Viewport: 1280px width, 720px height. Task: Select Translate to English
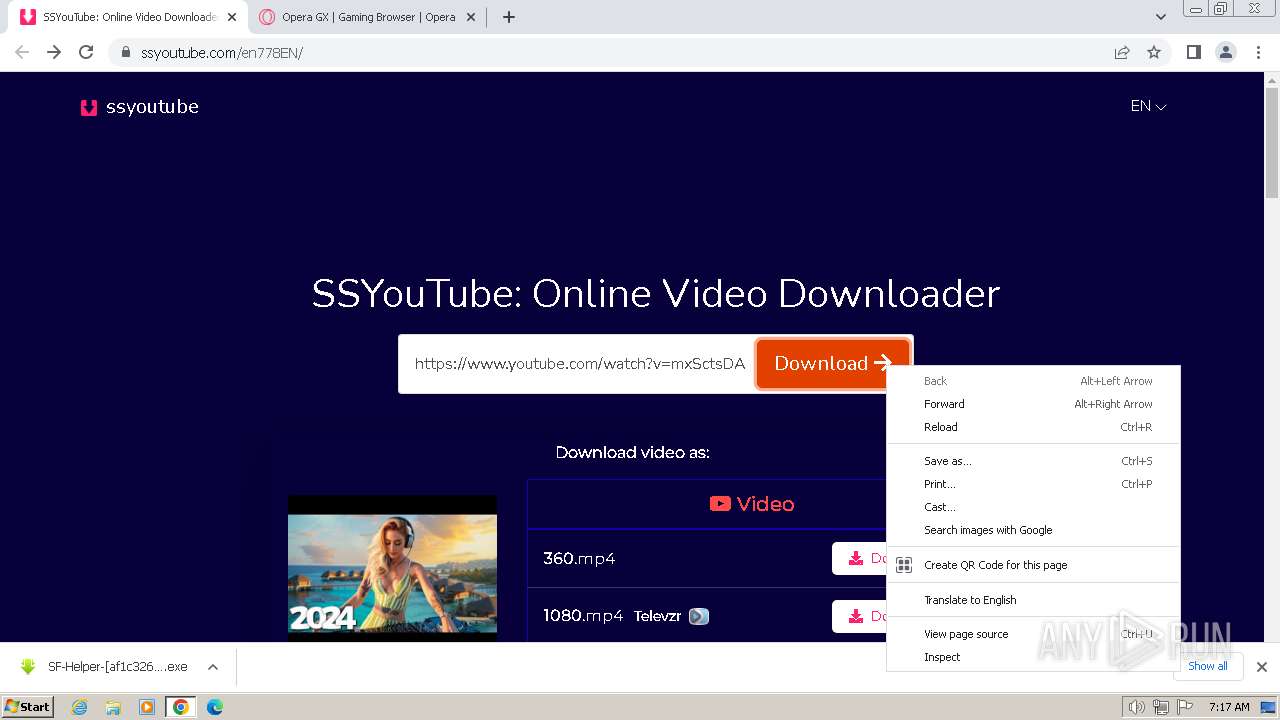pyautogui.click(x=1034, y=600)
